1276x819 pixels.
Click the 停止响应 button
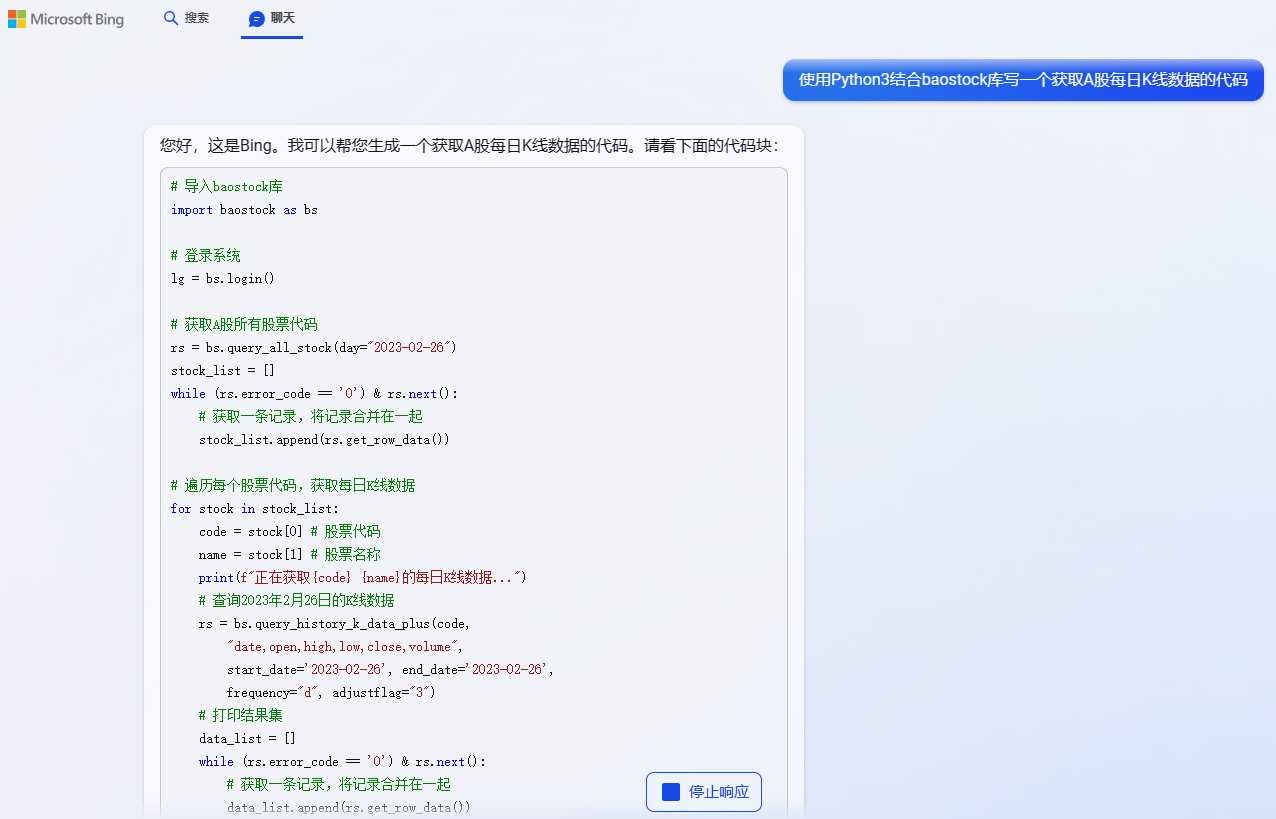(703, 790)
